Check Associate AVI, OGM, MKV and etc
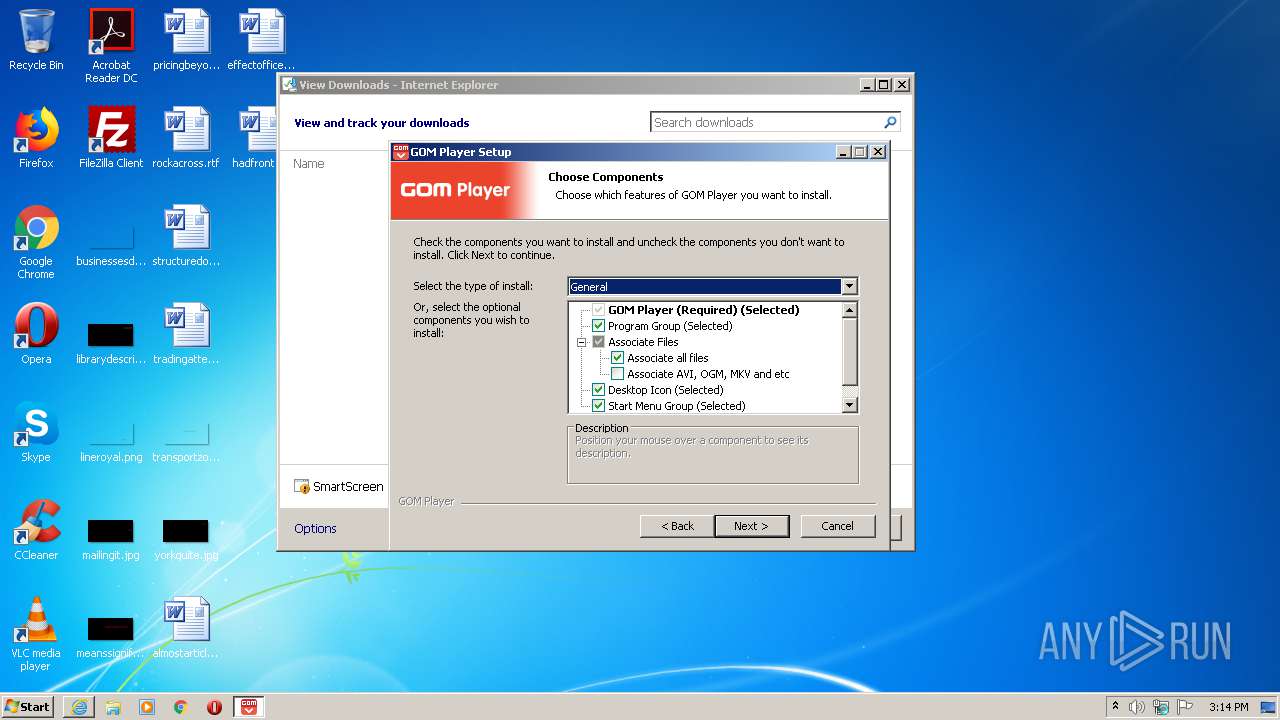This screenshot has height=720, width=1280. 617,374
